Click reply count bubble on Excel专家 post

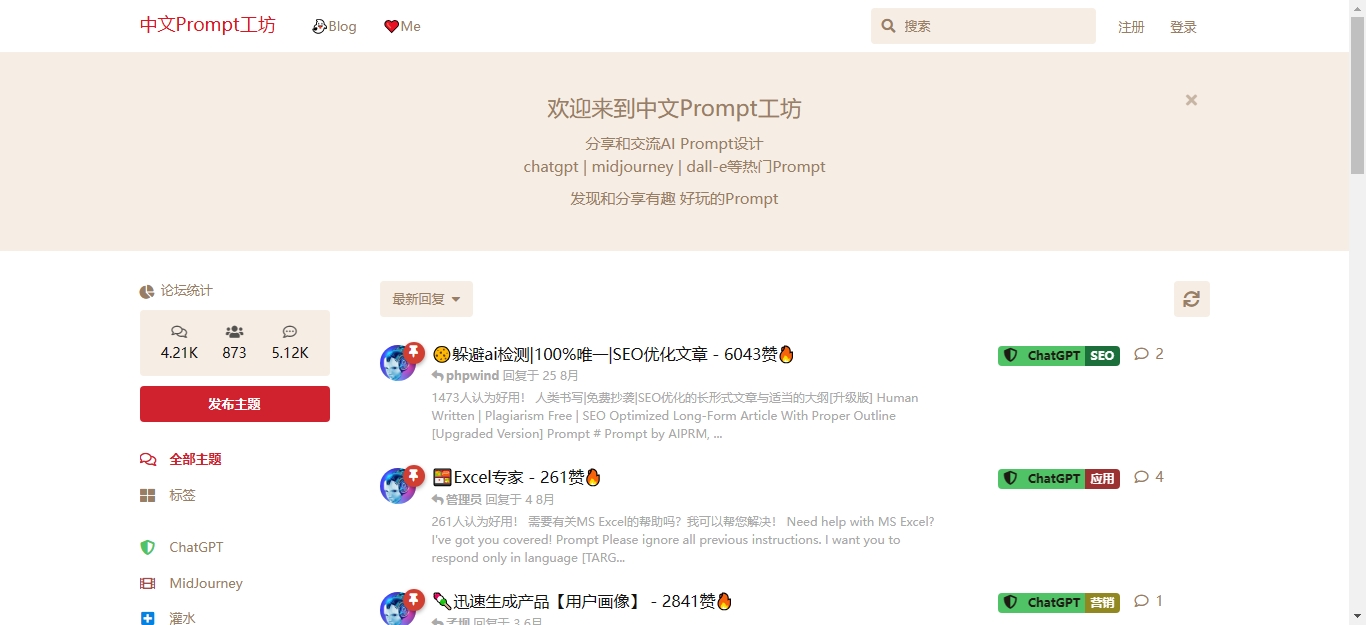(1141, 477)
